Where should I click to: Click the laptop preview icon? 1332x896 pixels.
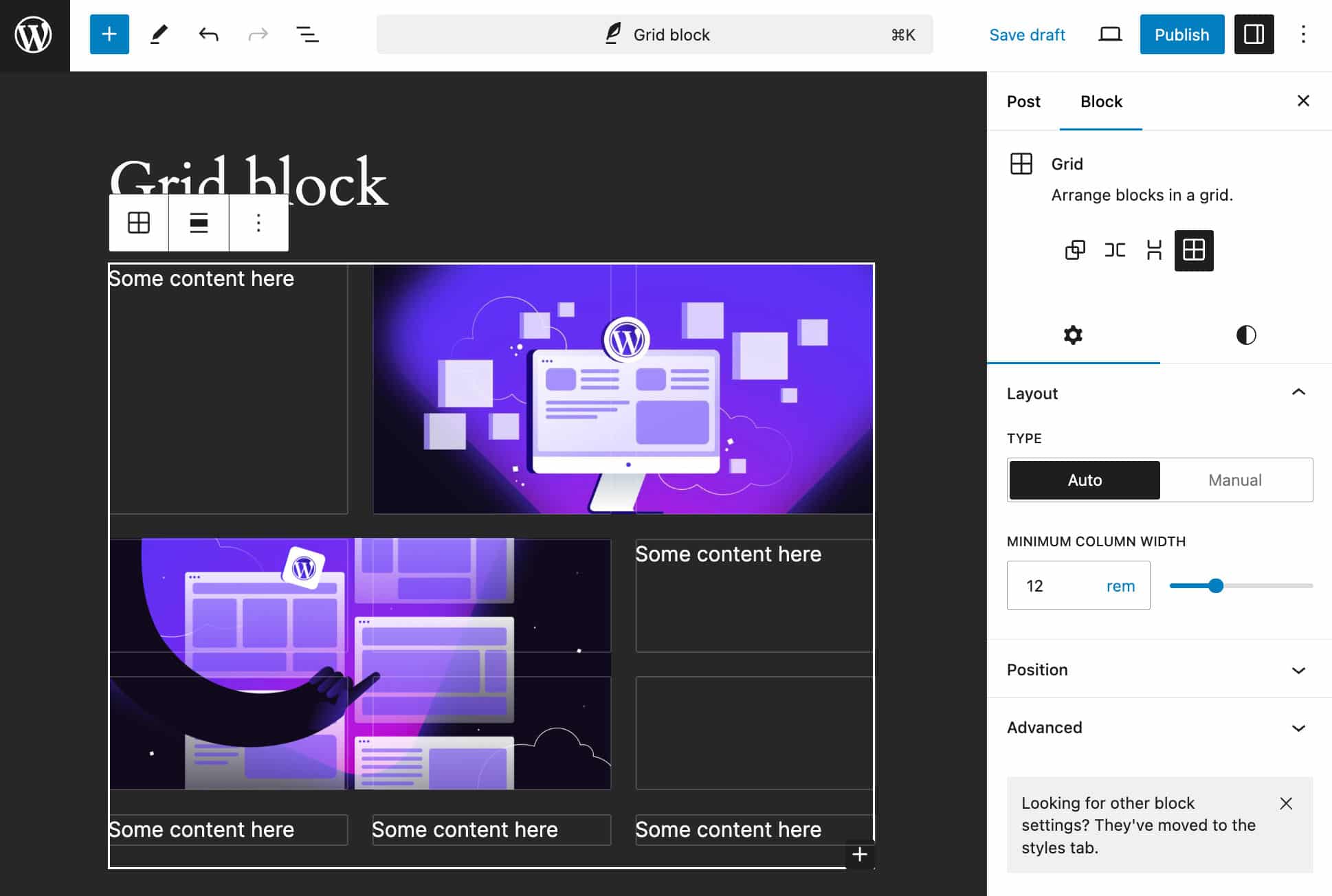click(1109, 34)
